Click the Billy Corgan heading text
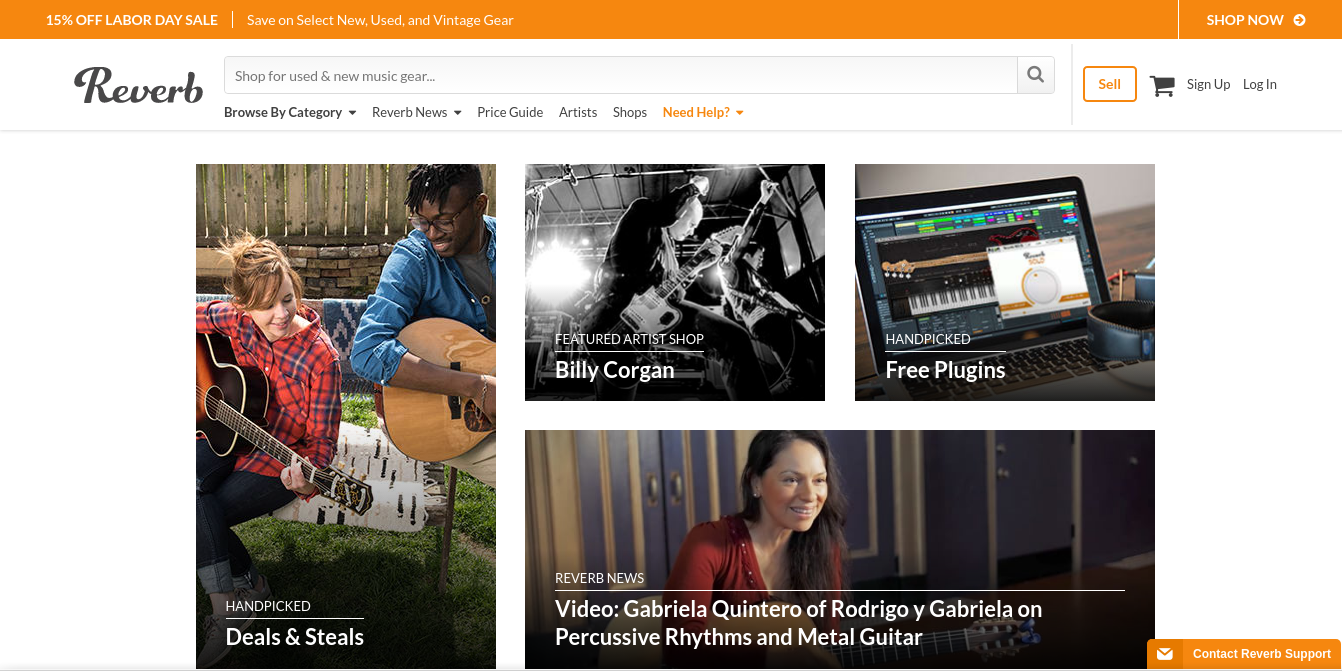The image size is (1342, 671). pos(615,370)
